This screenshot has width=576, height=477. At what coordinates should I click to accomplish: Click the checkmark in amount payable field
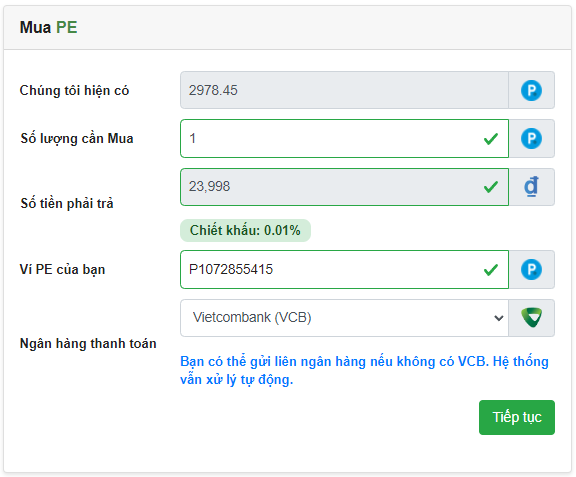point(491,187)
